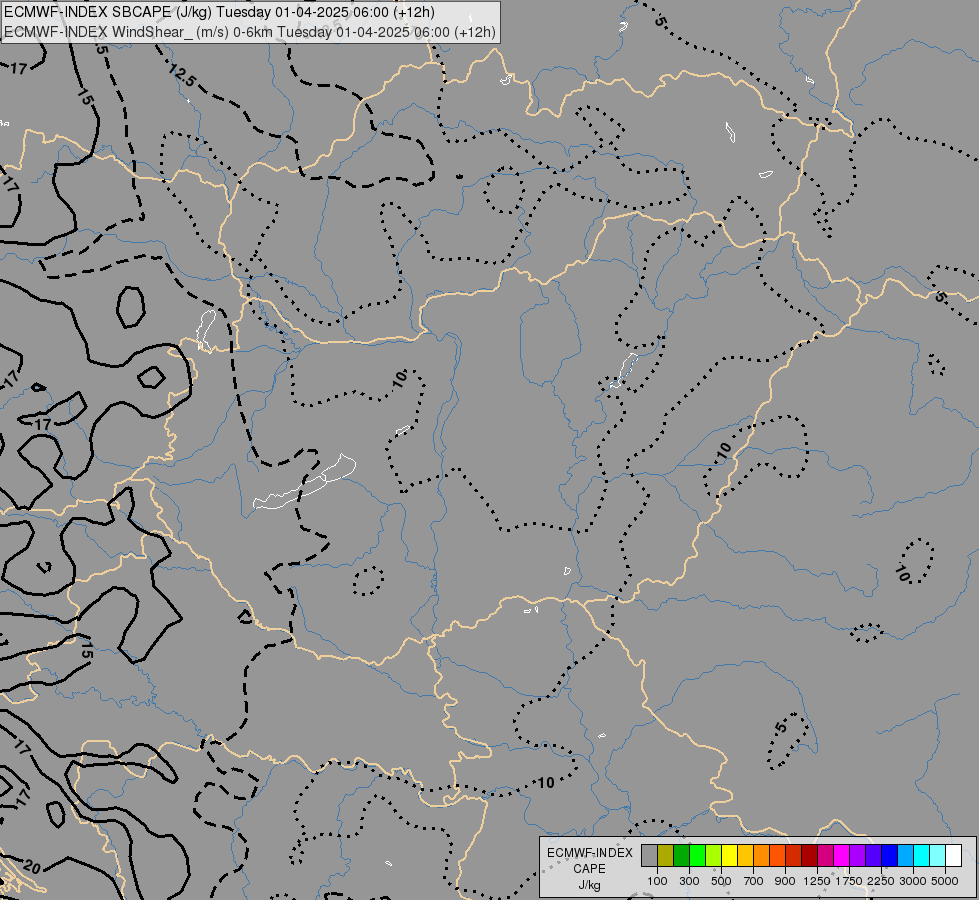Click the legend value 2250
This screenshot has width=979, height=900.
pyautogui.click(x=881, y=881)
